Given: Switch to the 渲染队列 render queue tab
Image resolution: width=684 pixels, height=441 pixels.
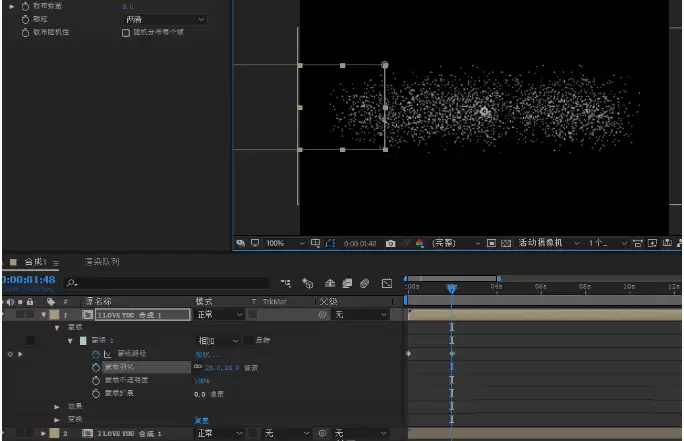Looking at the screenshot, I should pyautogui.click(x=102, y=262).
